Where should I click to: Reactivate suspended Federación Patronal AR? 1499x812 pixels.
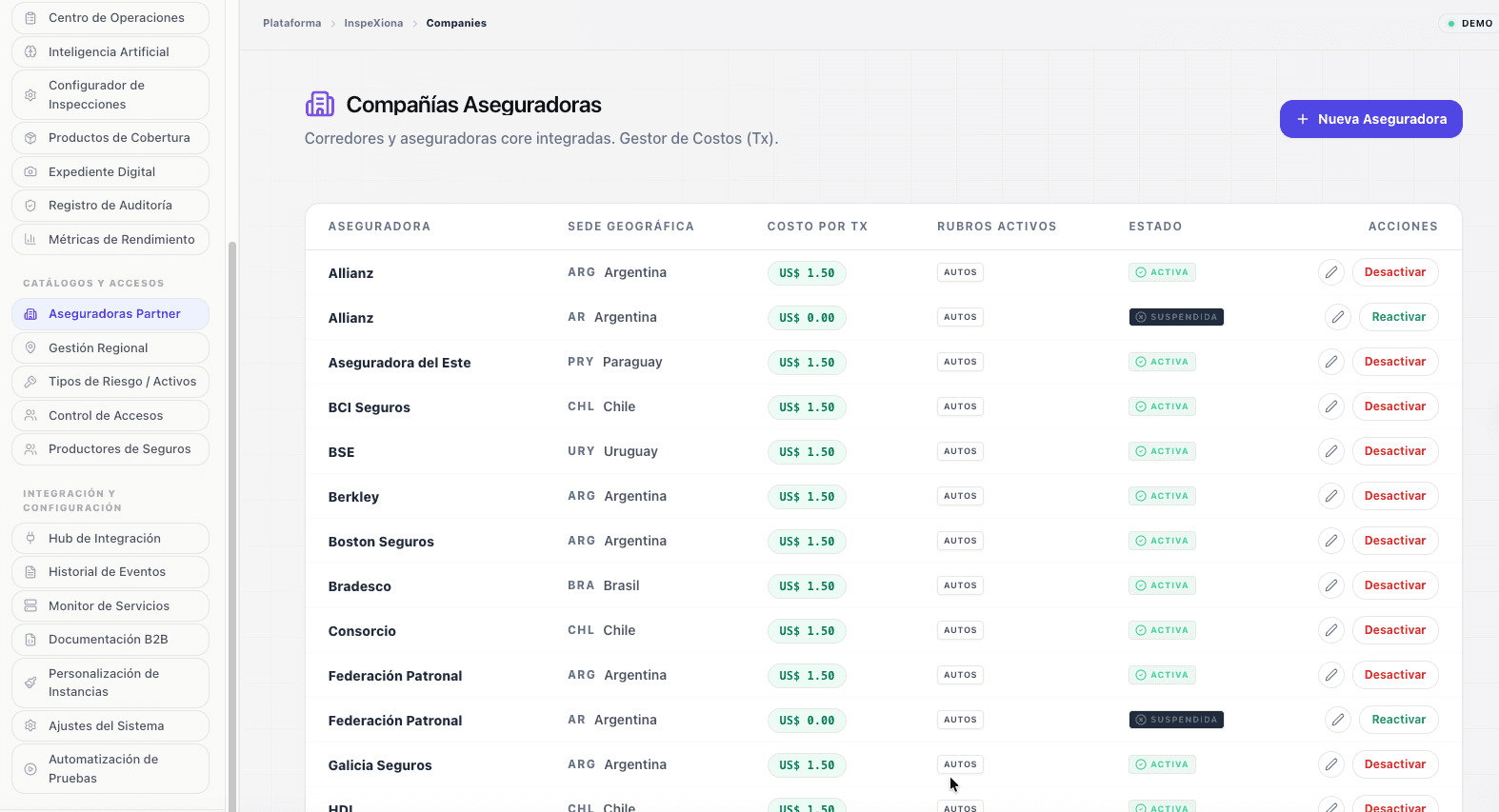click(1399, 720)
